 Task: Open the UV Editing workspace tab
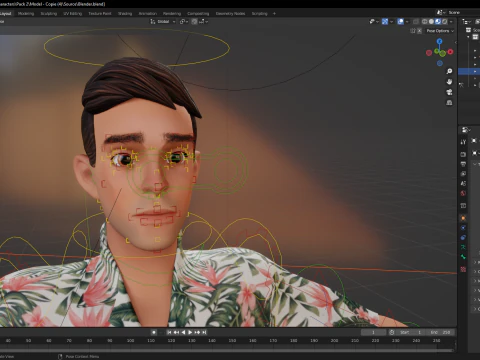[73, 14]
